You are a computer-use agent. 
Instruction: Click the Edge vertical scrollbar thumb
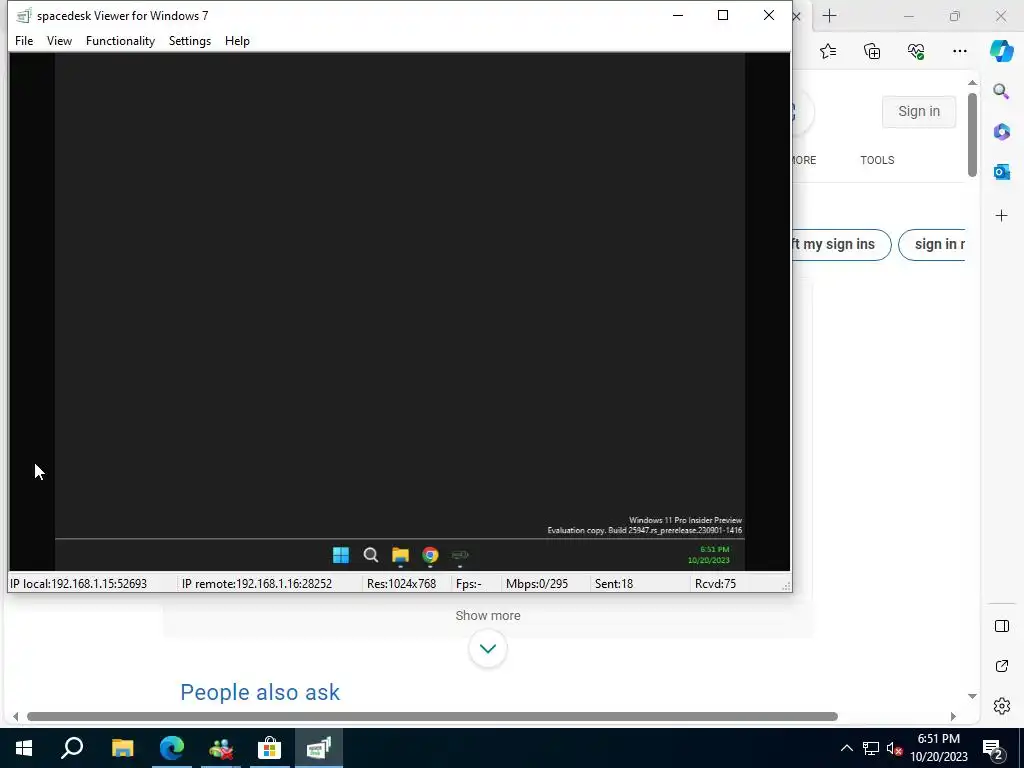pos(972,135)
